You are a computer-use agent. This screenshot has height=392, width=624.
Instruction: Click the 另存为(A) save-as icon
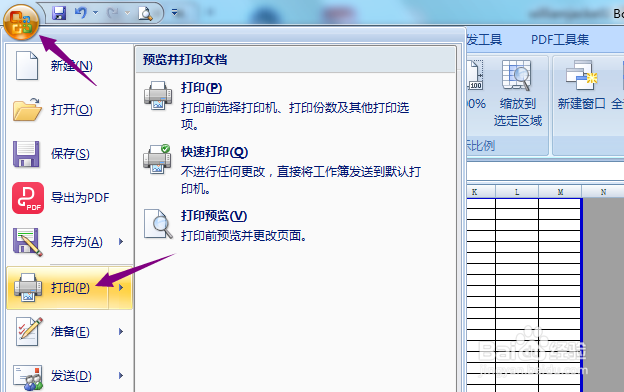point(27,242)
